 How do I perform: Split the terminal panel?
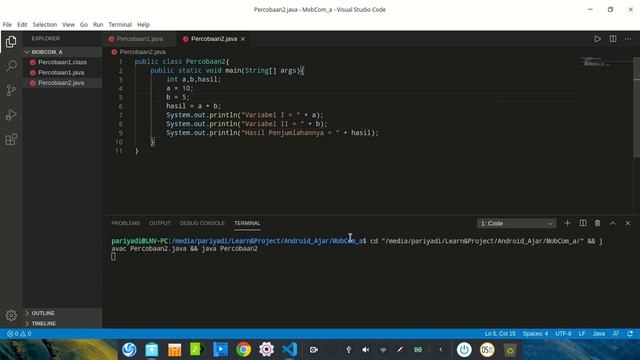582,223
